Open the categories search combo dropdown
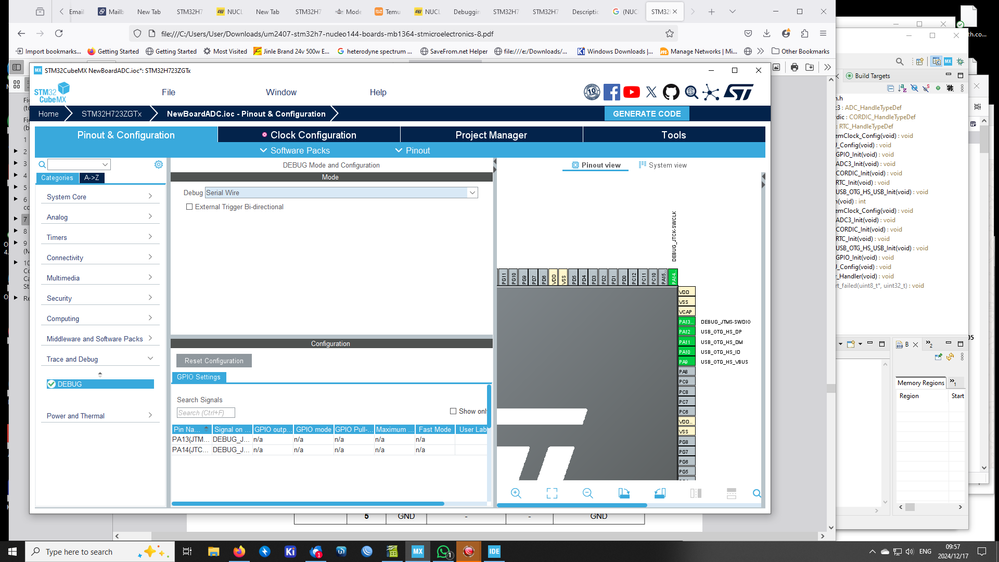The height and width of the screenshot is (562, 999). 105,164
